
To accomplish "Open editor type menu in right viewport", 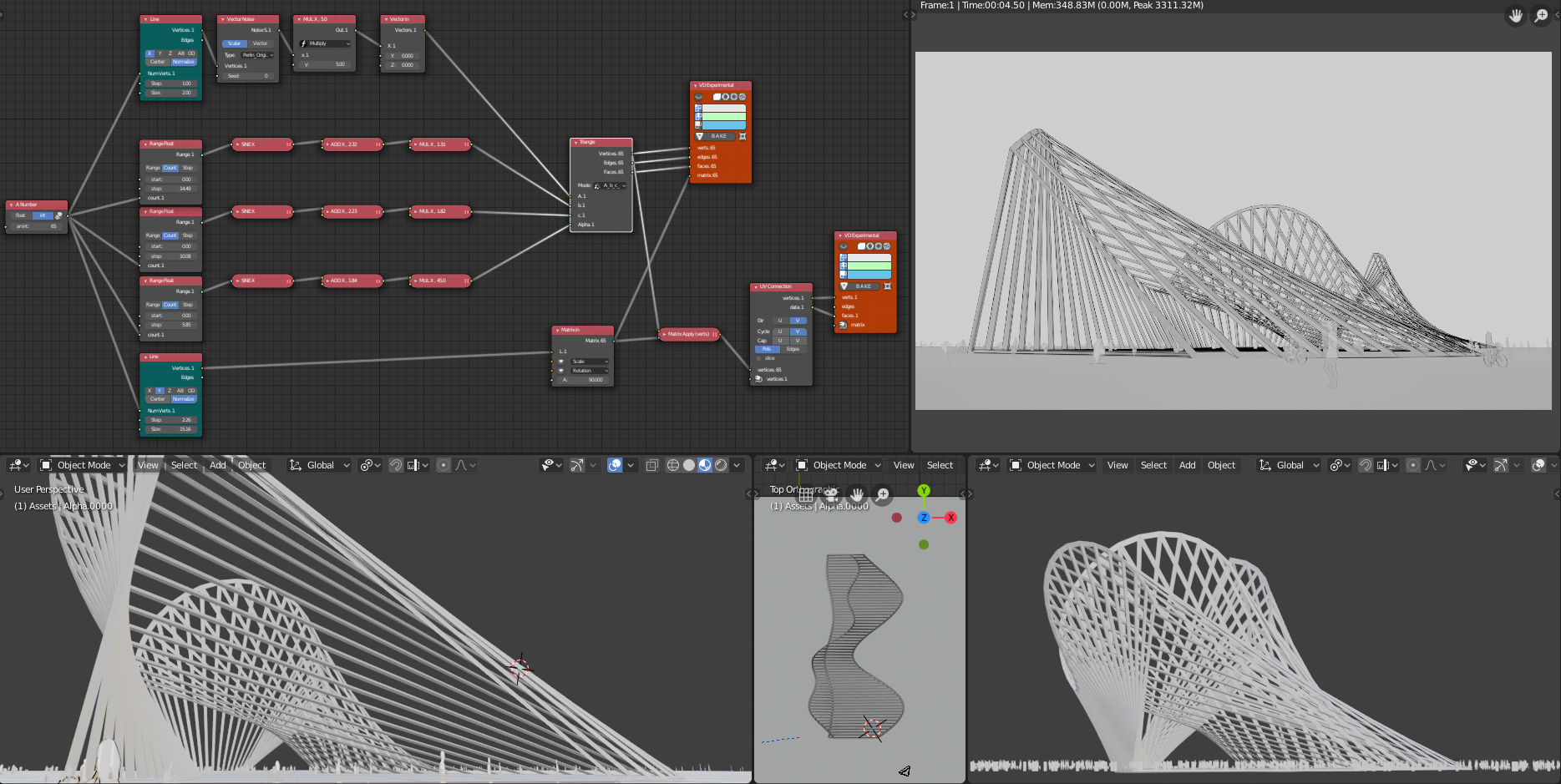I will [x=988, y=465].
